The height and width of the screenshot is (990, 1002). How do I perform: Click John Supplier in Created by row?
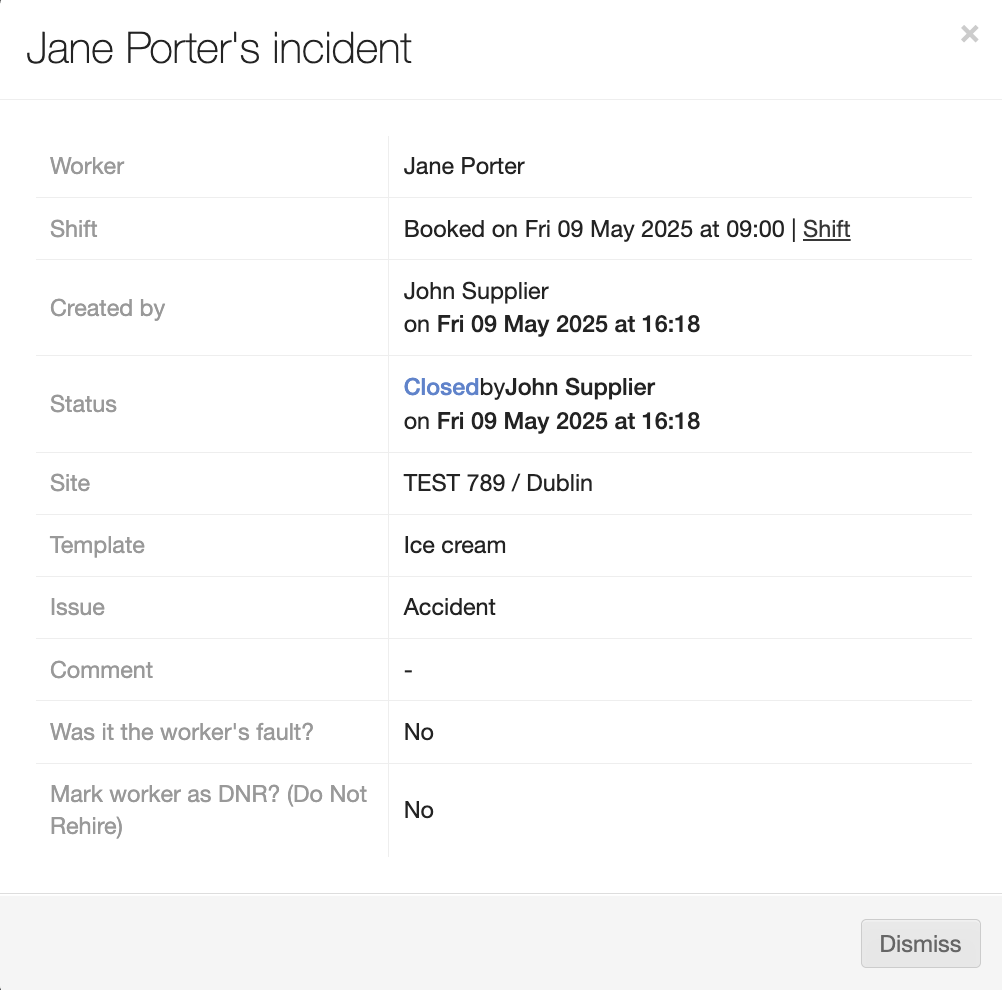tap(476, 291)
